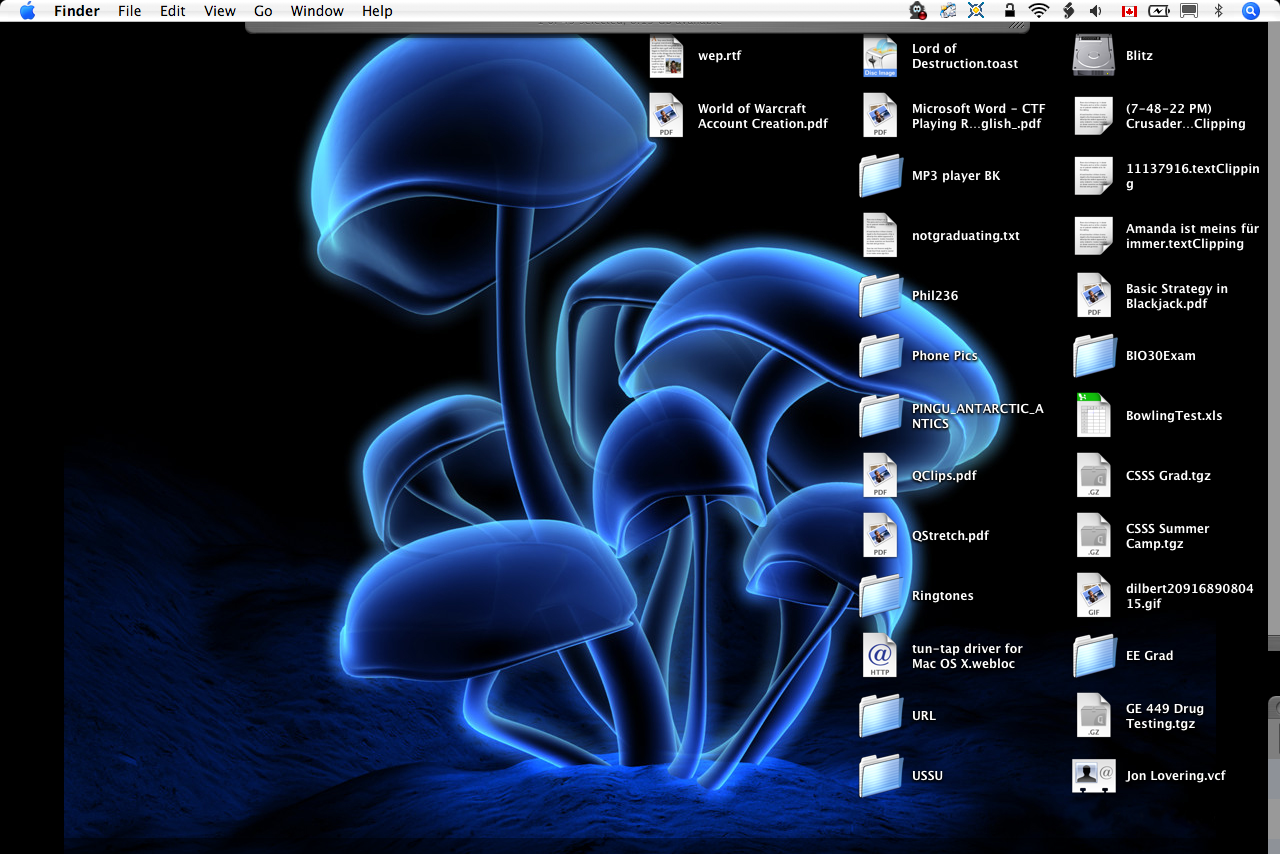The height and width of the screenshot is (854, 1280).
Task: Click the Bluetooth status icon
Action: click(1219, 11)
